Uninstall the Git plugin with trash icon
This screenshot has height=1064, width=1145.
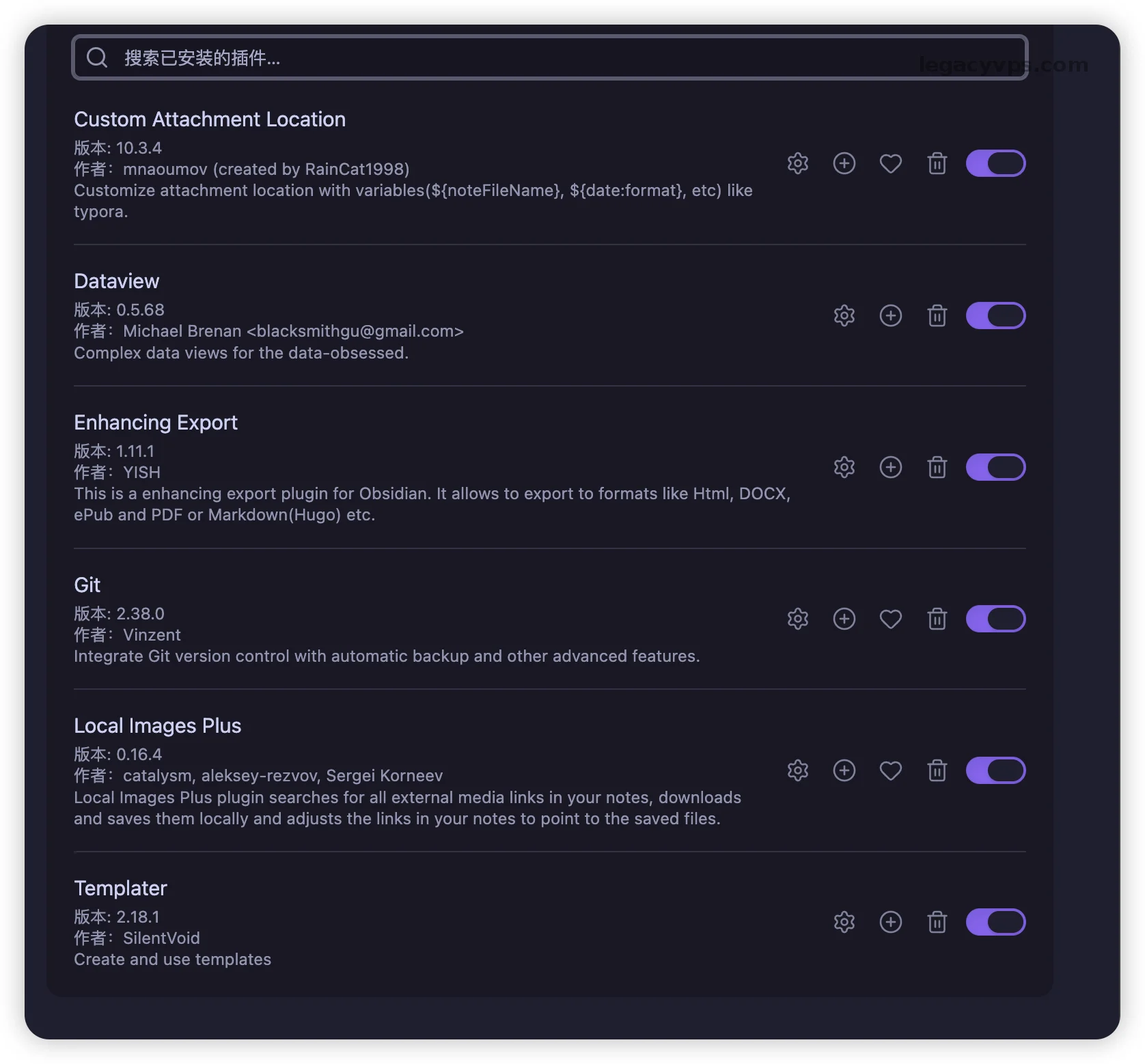click(x=937, y=619)
